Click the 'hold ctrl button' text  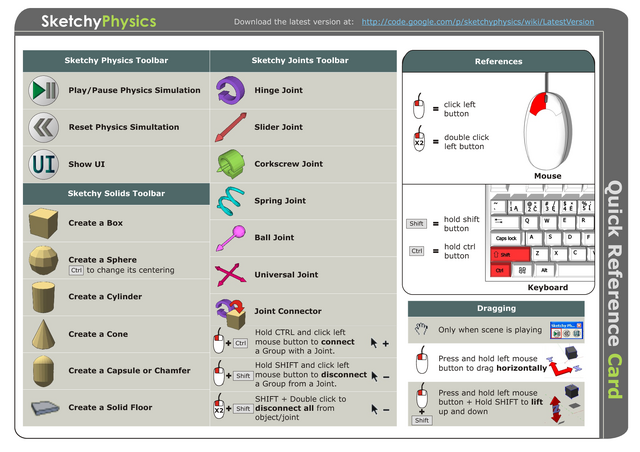coord(460,251)
